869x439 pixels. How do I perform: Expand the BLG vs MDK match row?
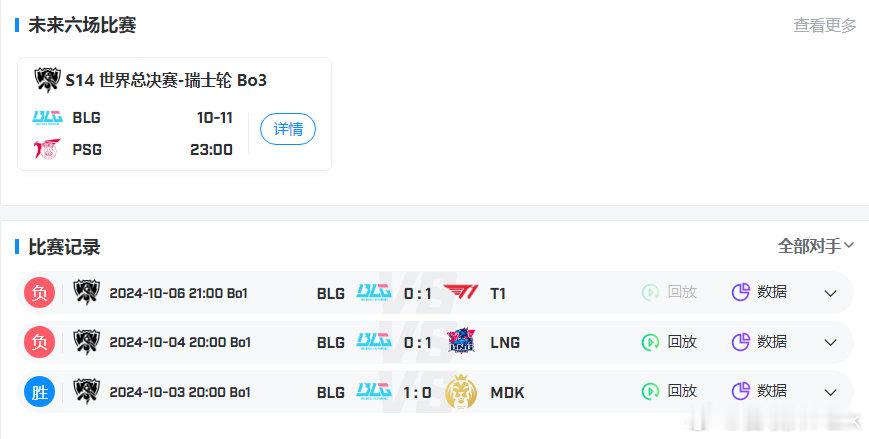(830, 392)
